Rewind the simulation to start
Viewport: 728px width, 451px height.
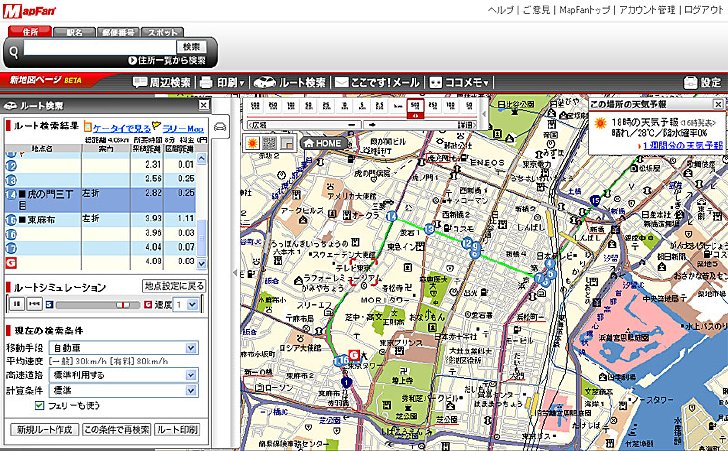[x=34, y=304]
